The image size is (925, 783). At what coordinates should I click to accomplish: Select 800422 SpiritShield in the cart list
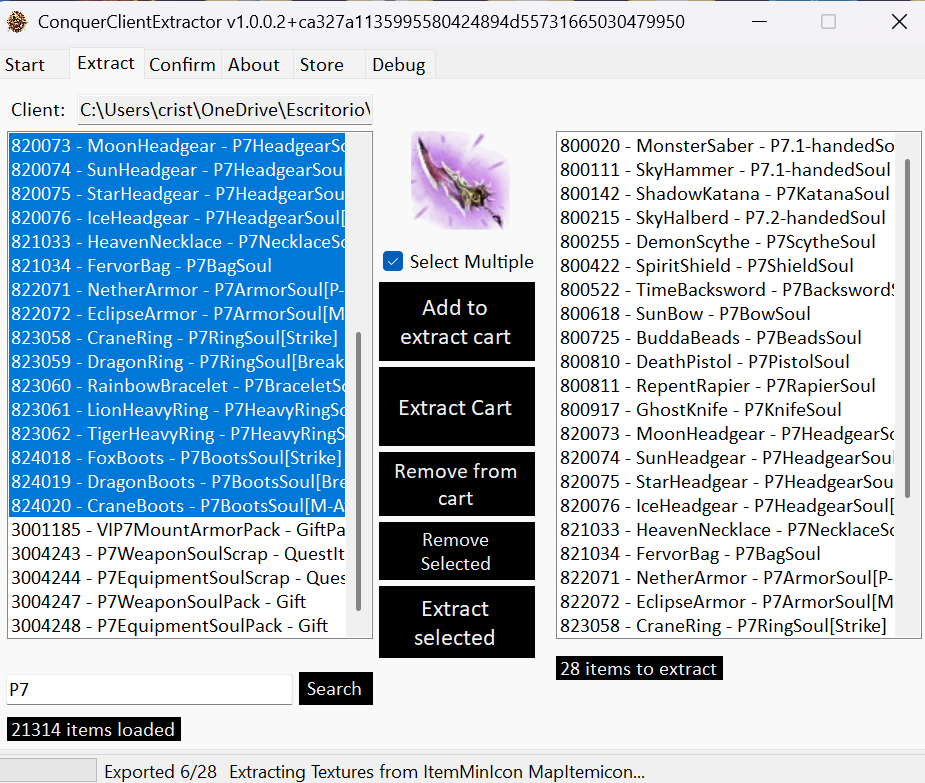pos(726,266)
